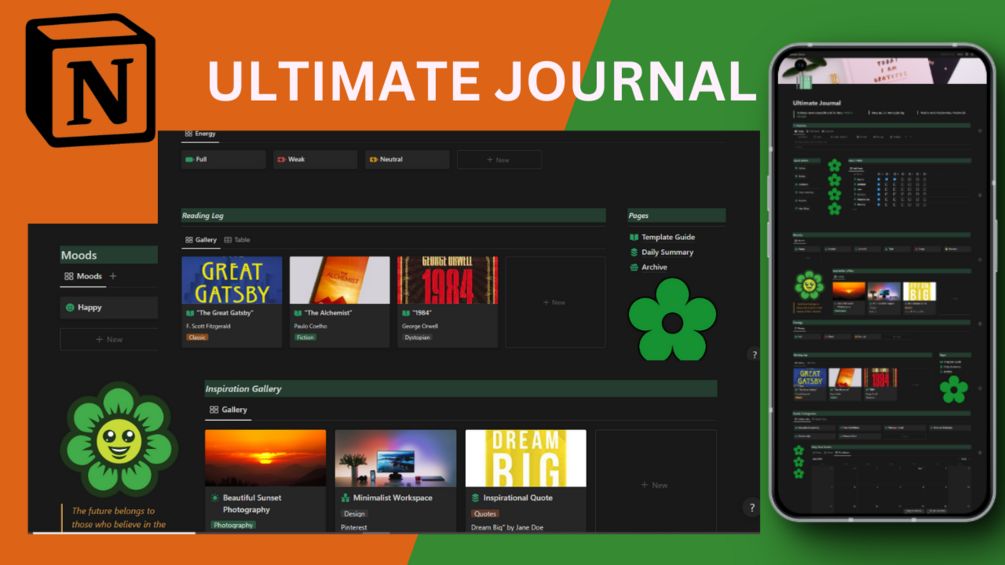
Task: Open the Template Guide page
Action: [x=668, y=237]
